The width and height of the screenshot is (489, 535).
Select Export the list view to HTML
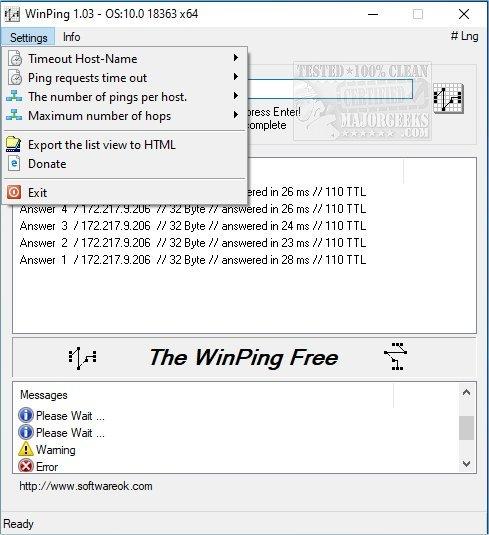pos(102,145)
